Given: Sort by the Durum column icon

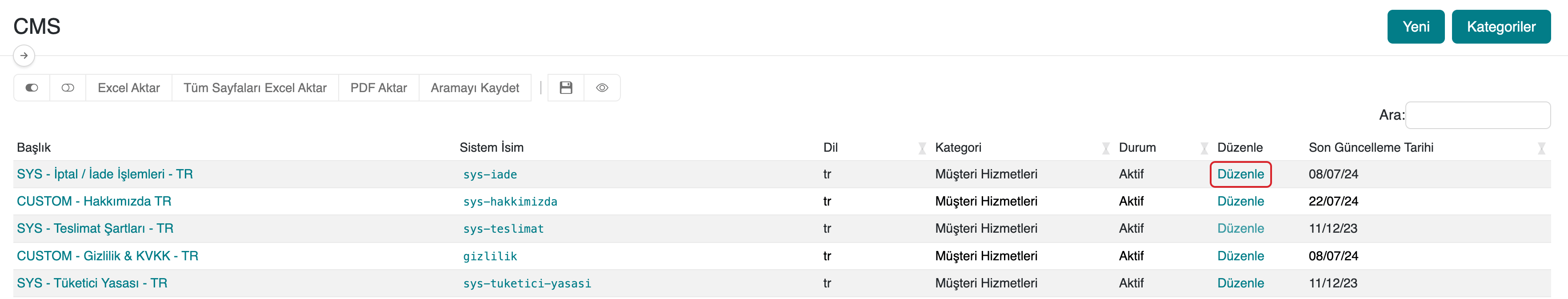Looking at the screenshot, I should pos(1204,148).
